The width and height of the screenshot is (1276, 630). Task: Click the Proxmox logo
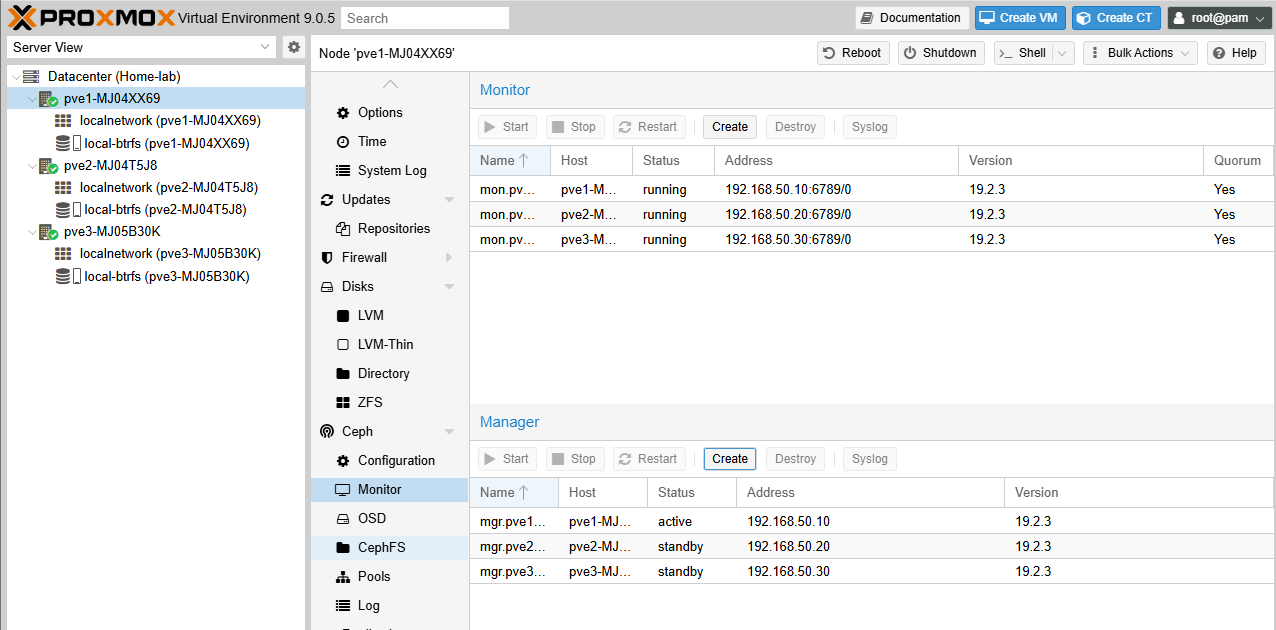point(92,17)
